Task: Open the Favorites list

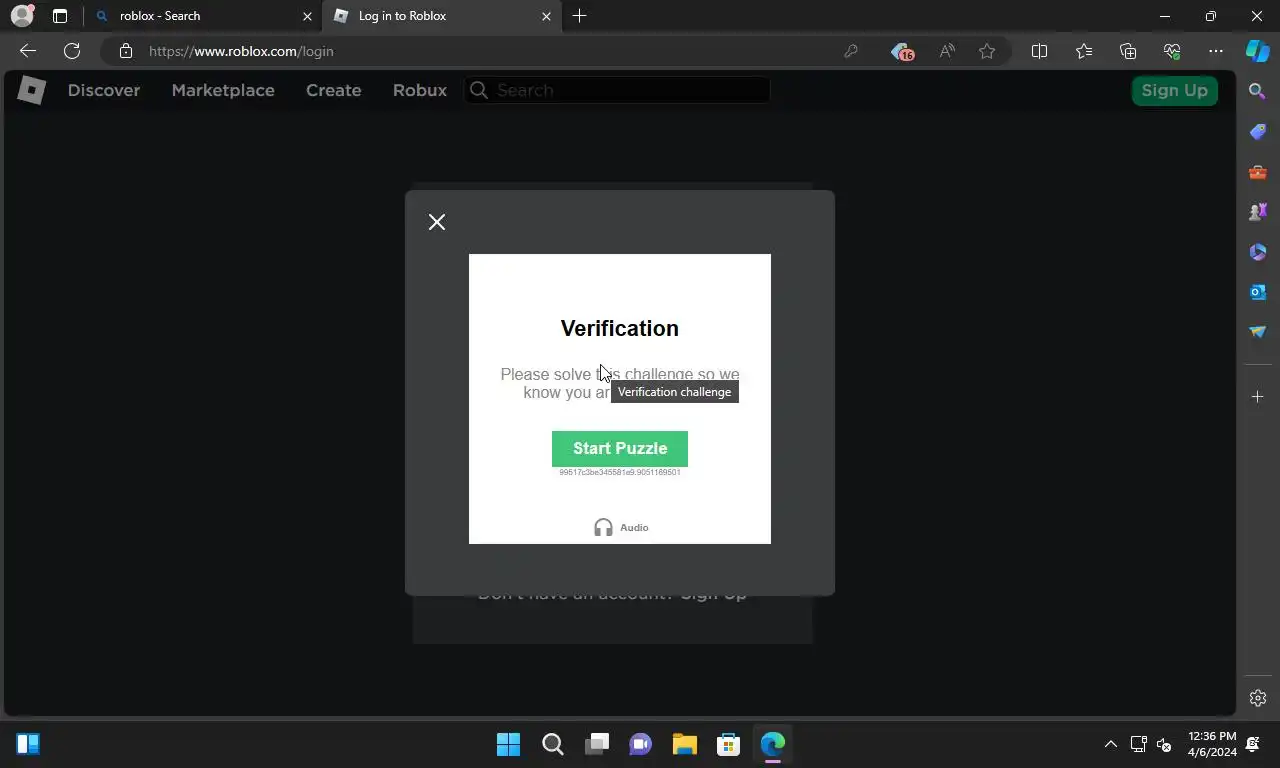Action: 1084,51
